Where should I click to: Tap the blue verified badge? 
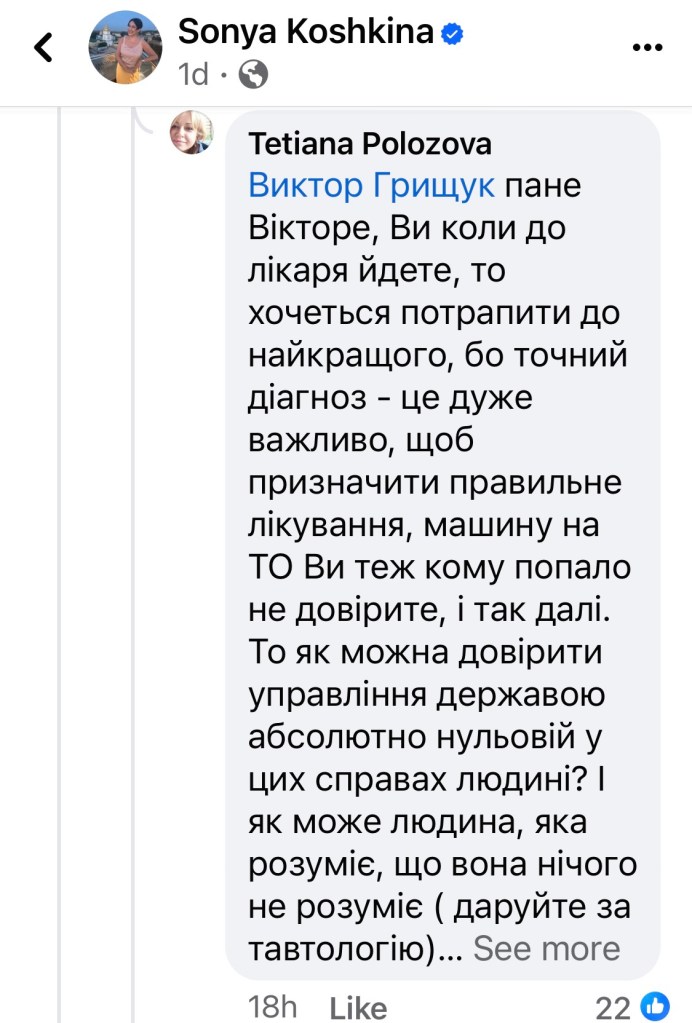click(453, 33)
